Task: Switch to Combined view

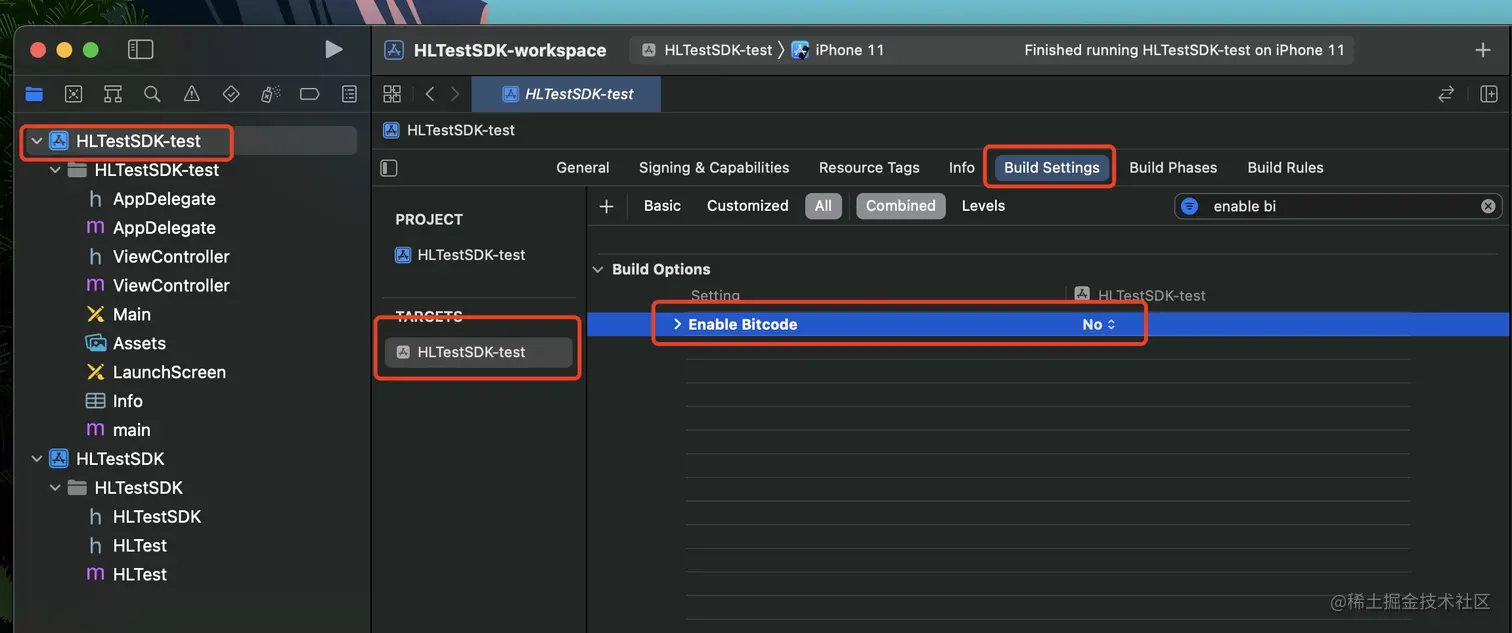Action: click(901, 206)
